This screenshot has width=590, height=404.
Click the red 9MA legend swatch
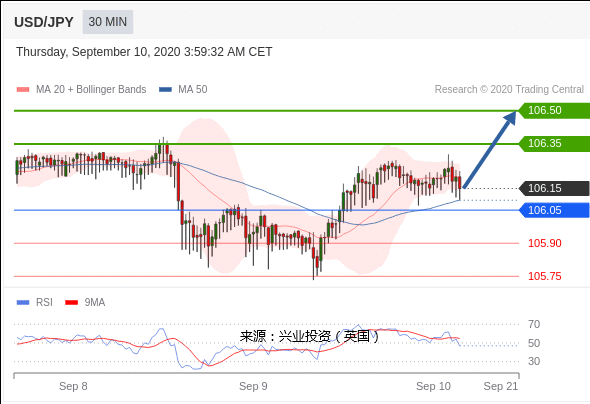71,302
